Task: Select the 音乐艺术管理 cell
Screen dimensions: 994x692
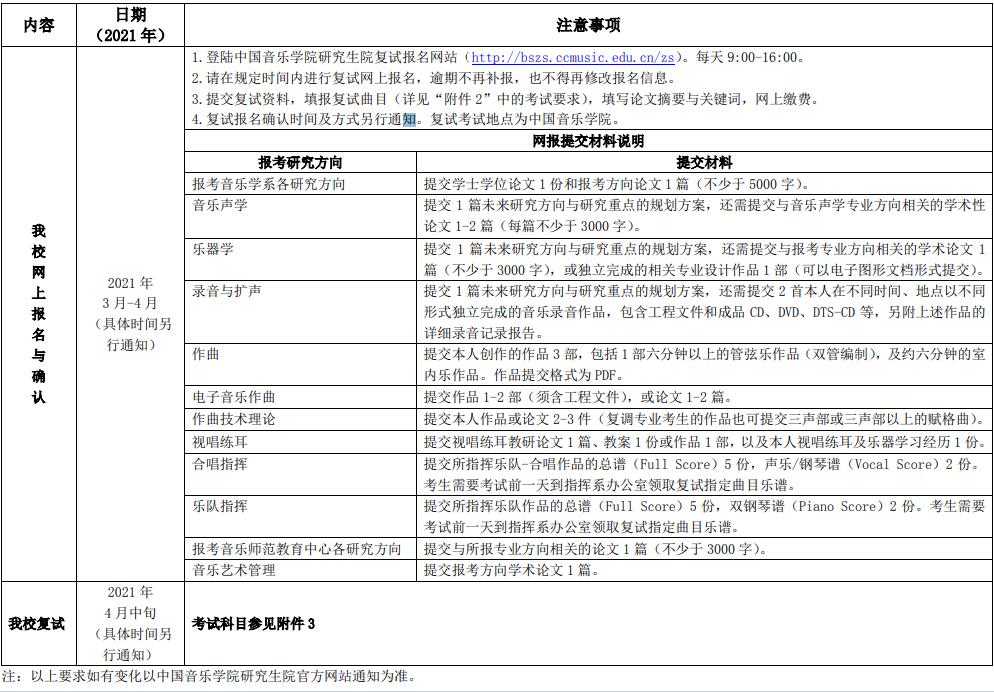Action: [x=234, y=570]
